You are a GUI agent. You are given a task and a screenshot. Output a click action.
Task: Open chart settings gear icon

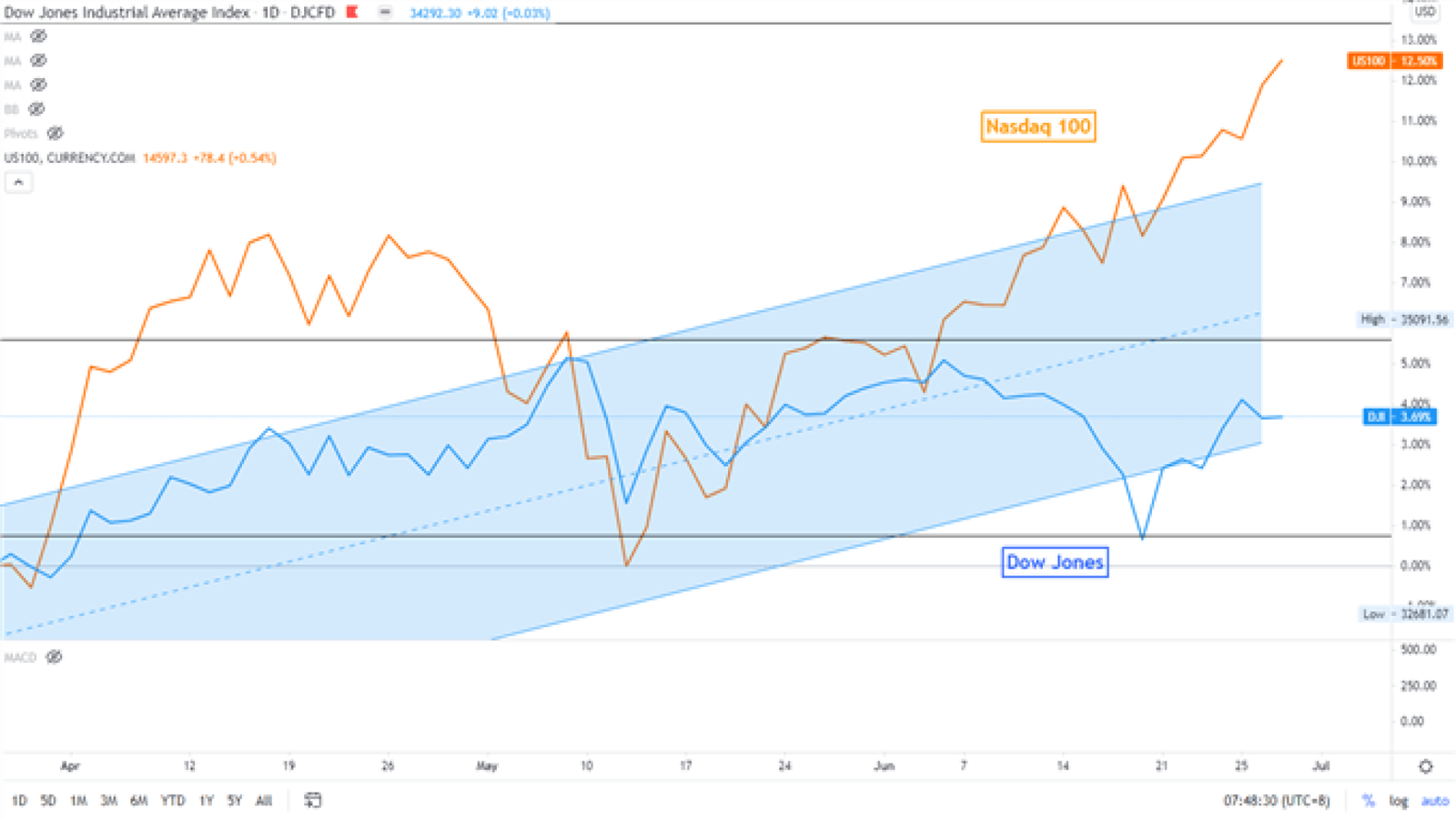(1426, 766)
